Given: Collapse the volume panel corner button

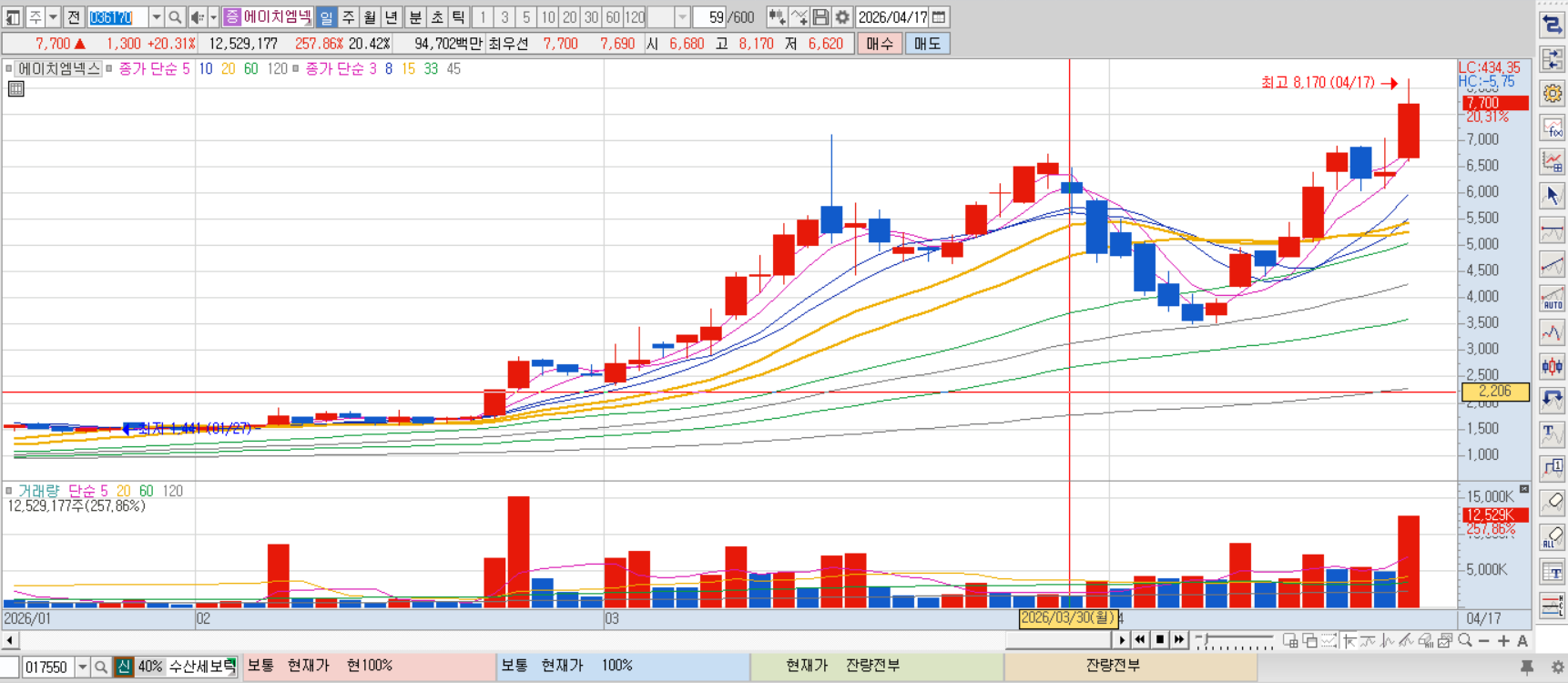Looking at the screenshot, I should pyautogui.click(x=1524, y=489).
